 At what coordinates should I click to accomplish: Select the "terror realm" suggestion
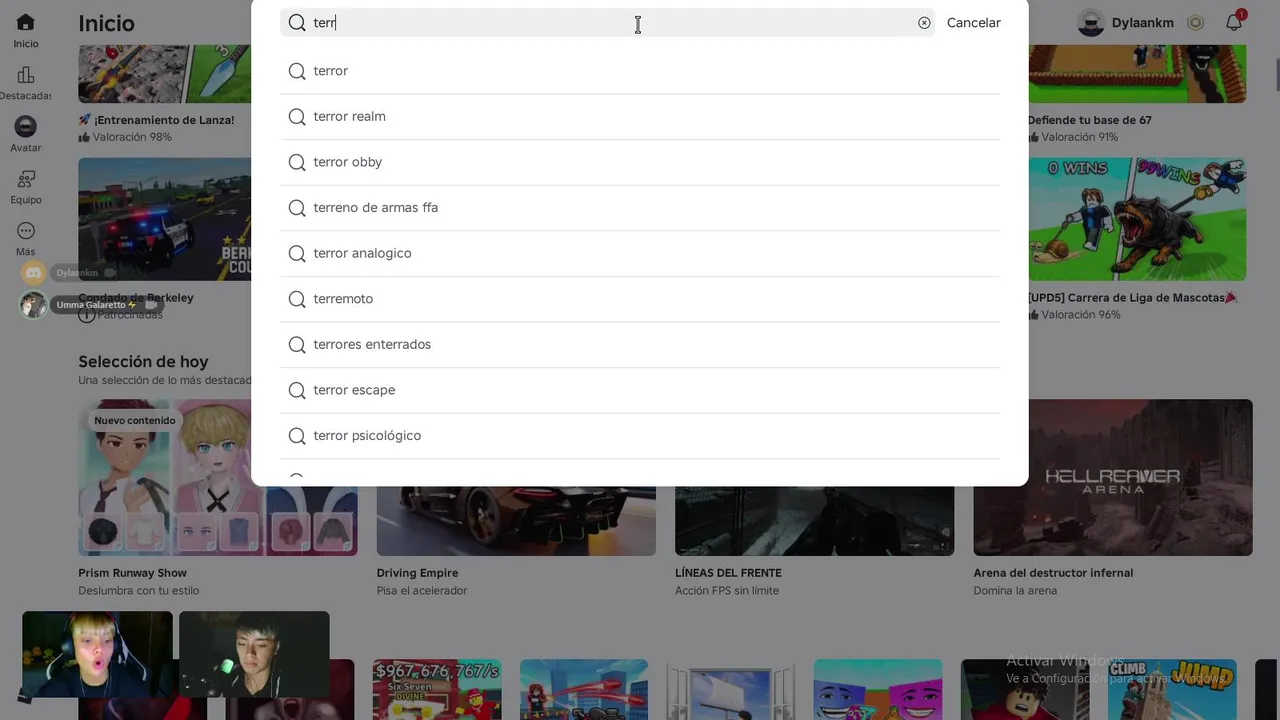coord(349,117)
